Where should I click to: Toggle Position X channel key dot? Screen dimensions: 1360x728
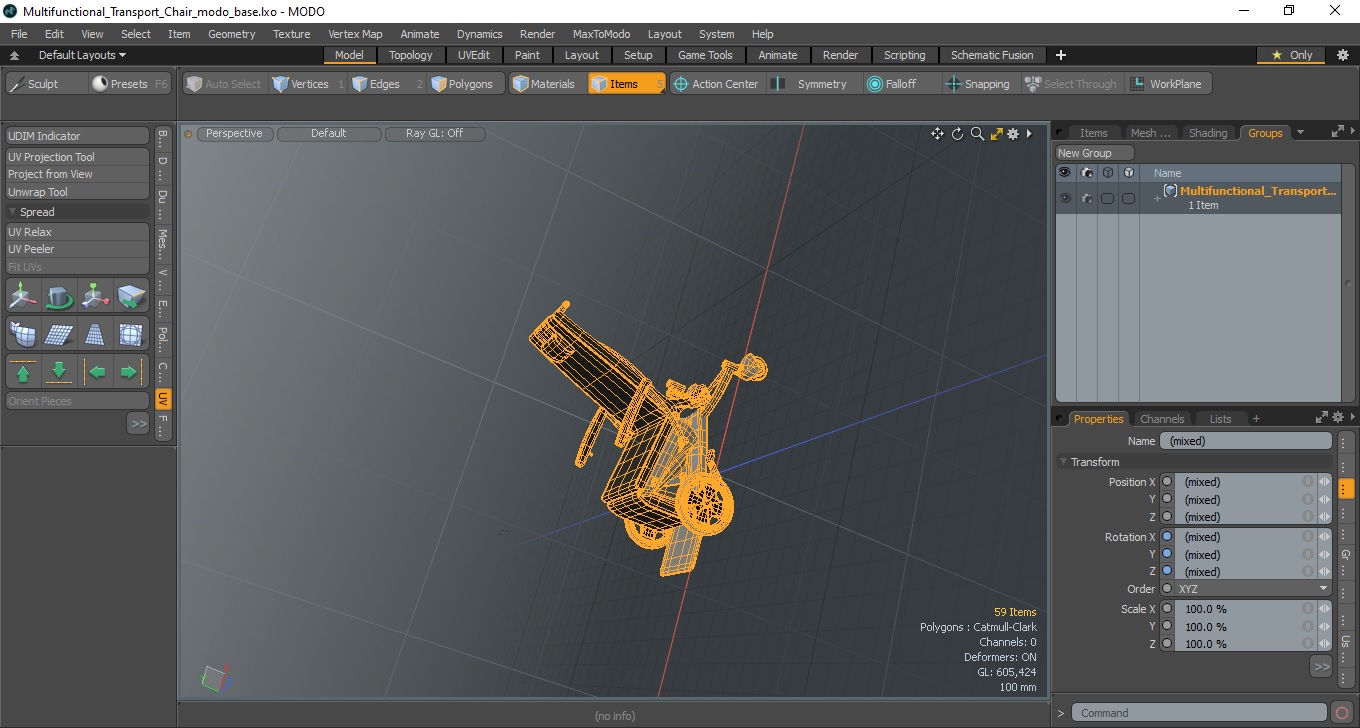click(1167, 482)
